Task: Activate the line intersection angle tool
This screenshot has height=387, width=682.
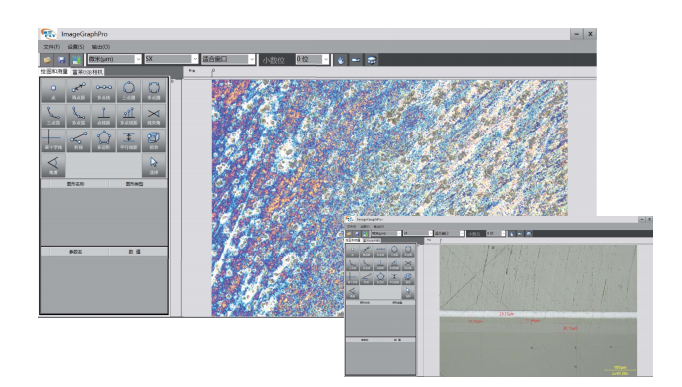Action: coord(154,116)
